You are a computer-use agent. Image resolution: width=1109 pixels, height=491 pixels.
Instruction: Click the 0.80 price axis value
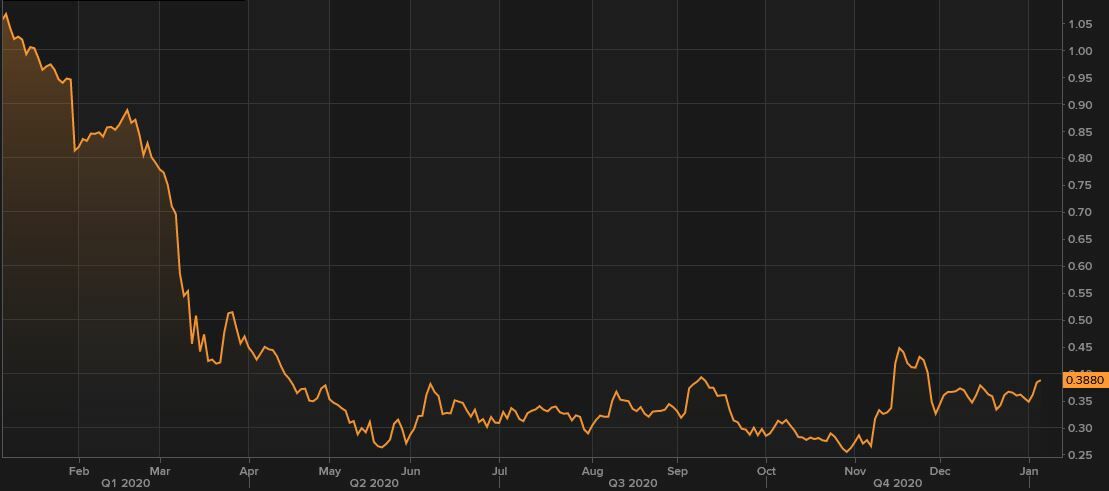pos(1079,158)
